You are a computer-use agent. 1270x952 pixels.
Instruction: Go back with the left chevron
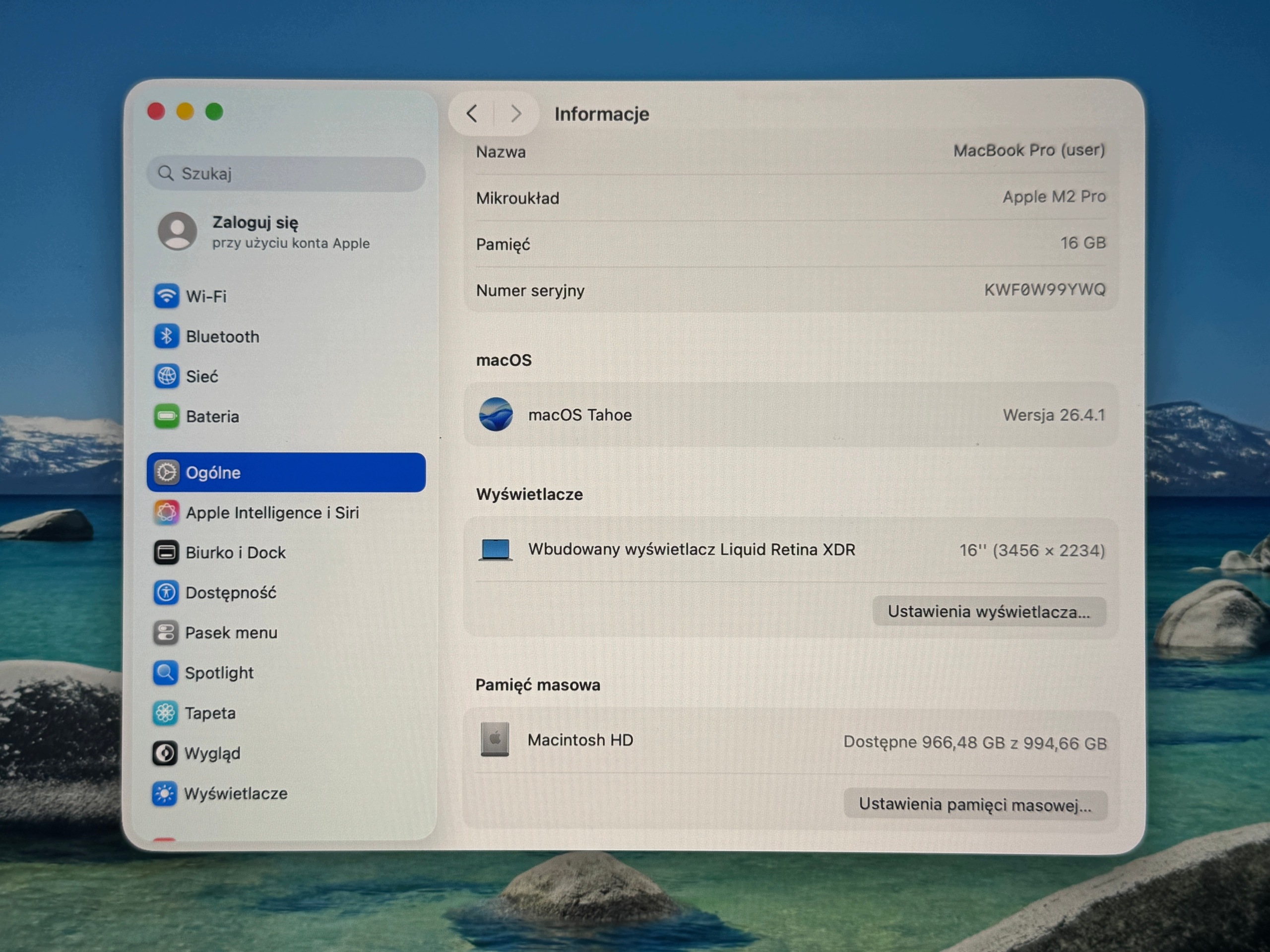click(x=472, y=114)
